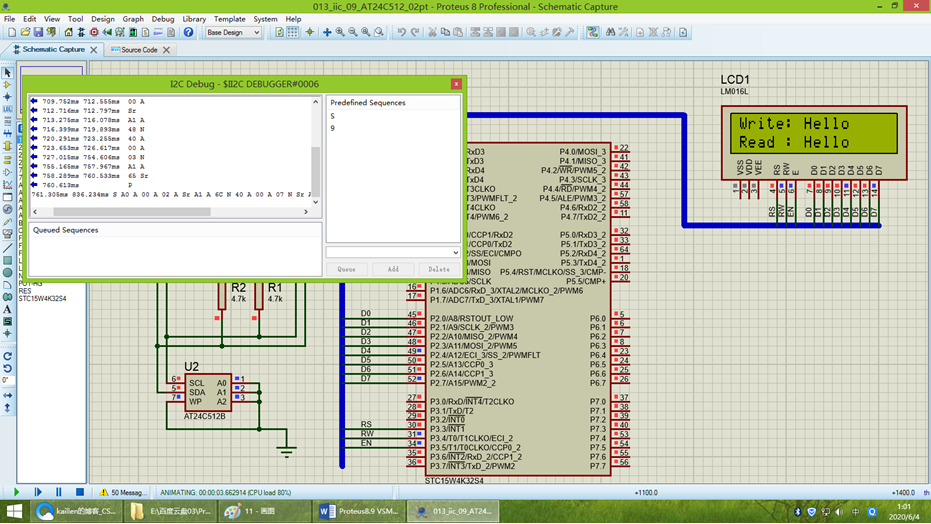Click the pan/center view cross-arrows icon
This screenshot has height=524, width=931.
point(327,33)
